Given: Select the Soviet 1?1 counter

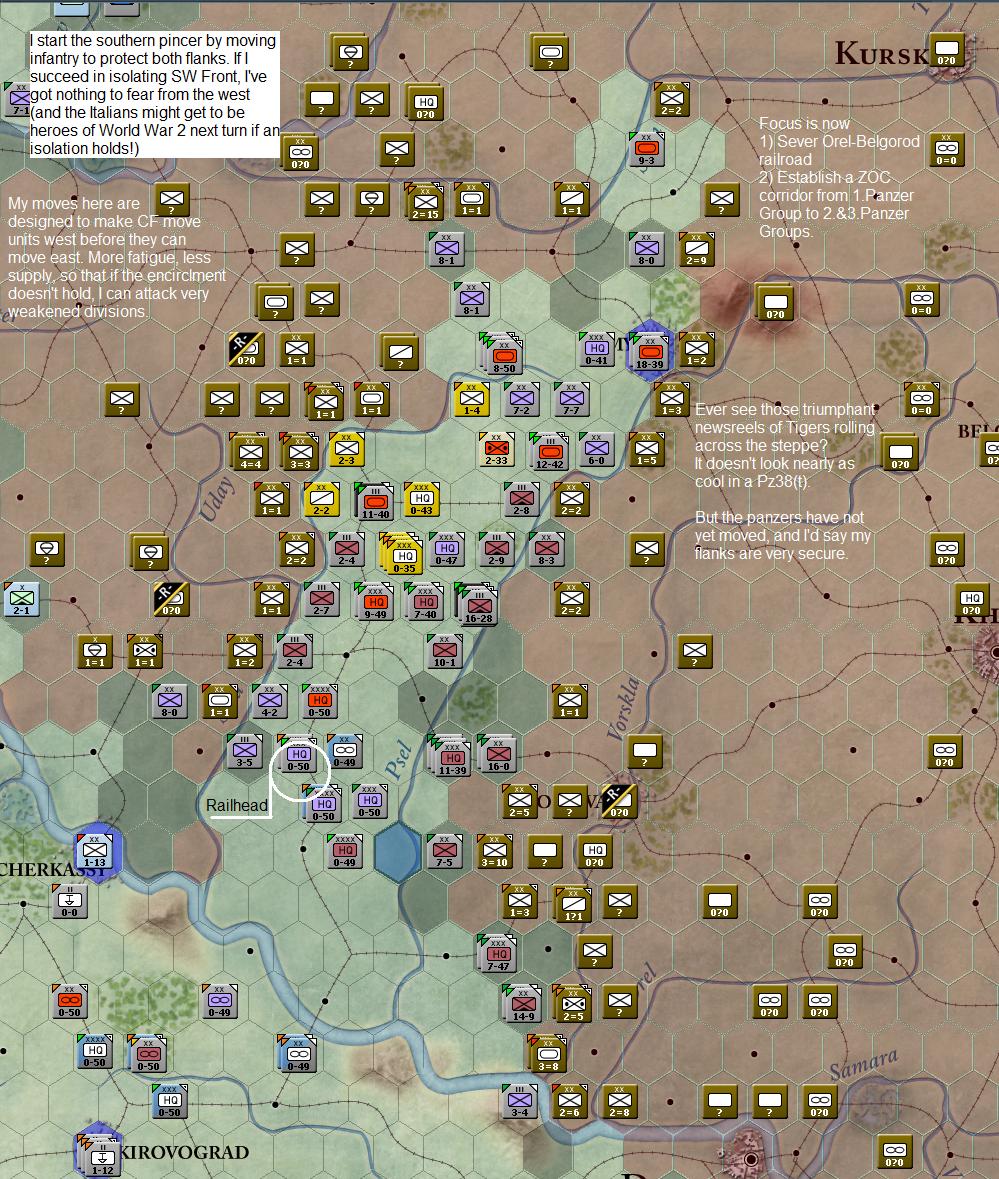Looking at the screenshot, I should click(x=573, y=904).
